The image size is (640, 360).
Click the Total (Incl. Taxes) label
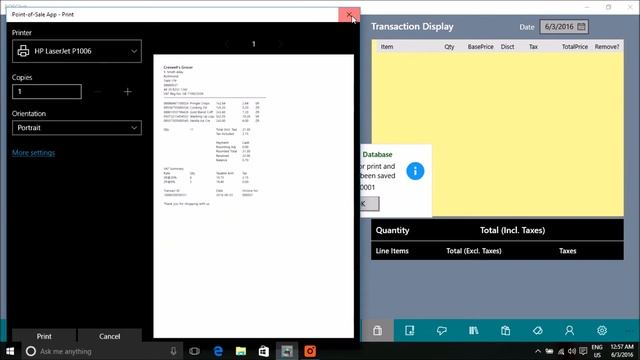coord(512,230)
